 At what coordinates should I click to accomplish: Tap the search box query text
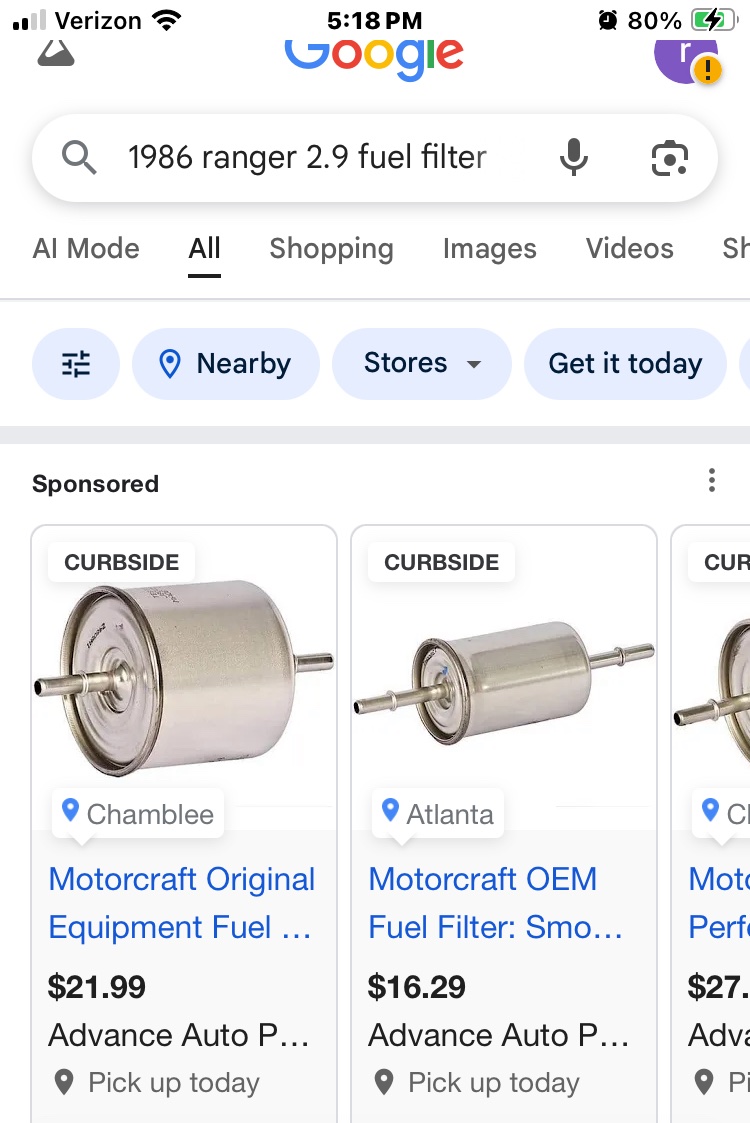click(x=307, y=158)
